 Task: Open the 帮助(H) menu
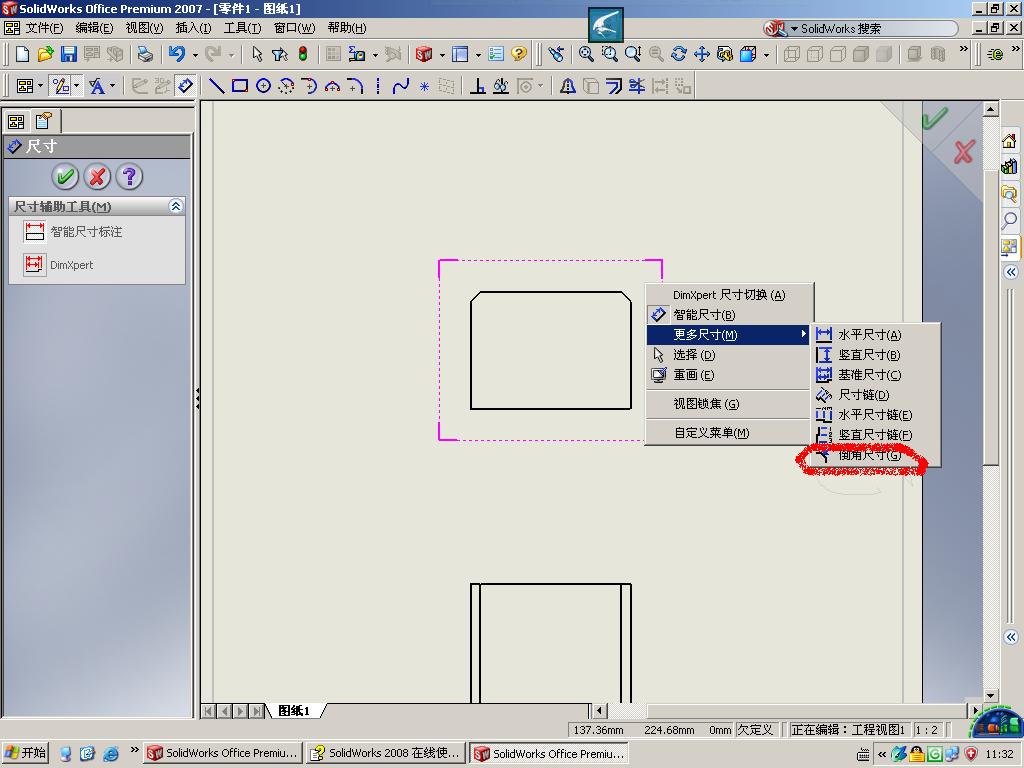point(347,28)
